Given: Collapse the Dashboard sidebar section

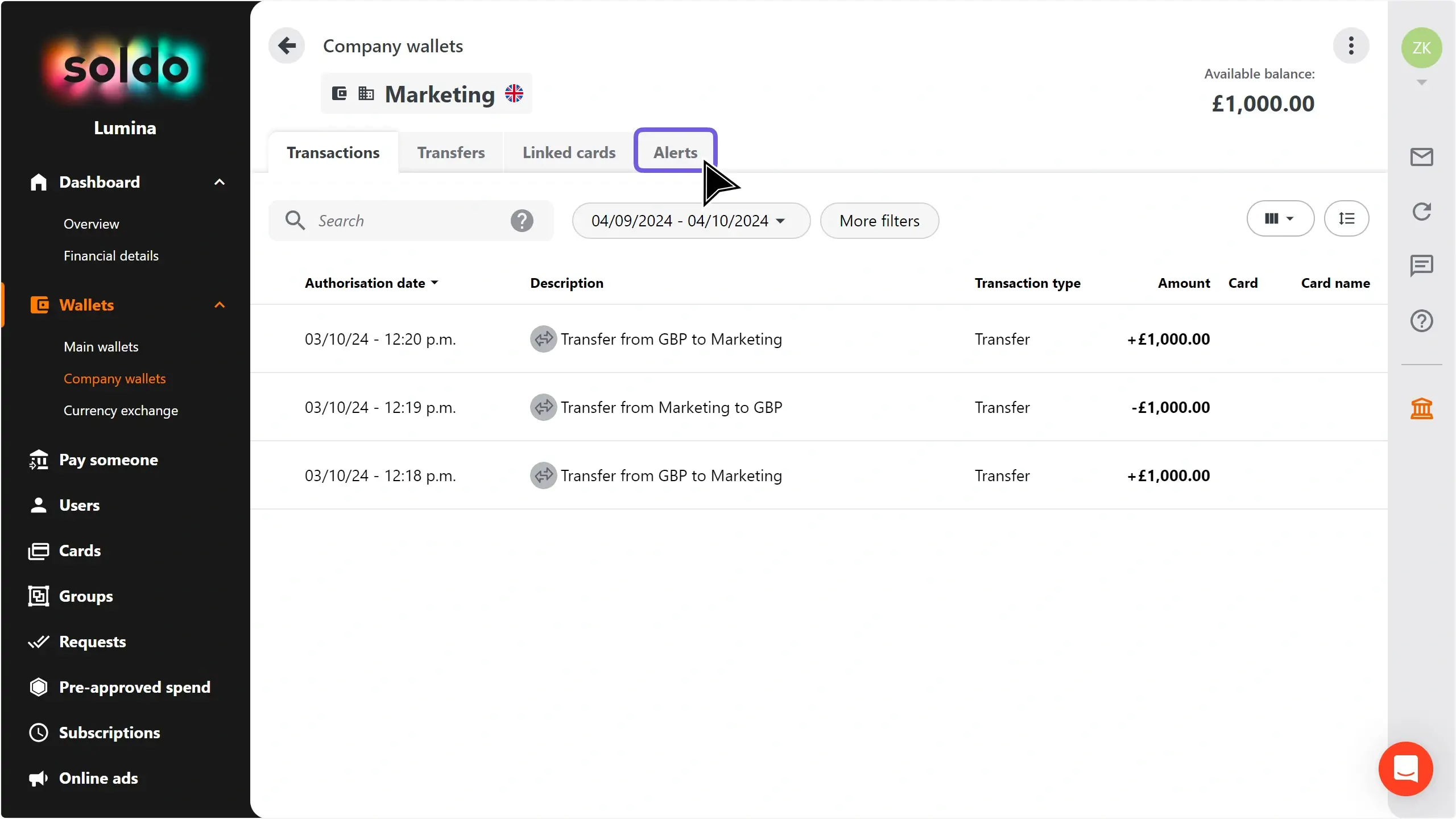Looking at the screenshot, I should (x=220, y=182).
